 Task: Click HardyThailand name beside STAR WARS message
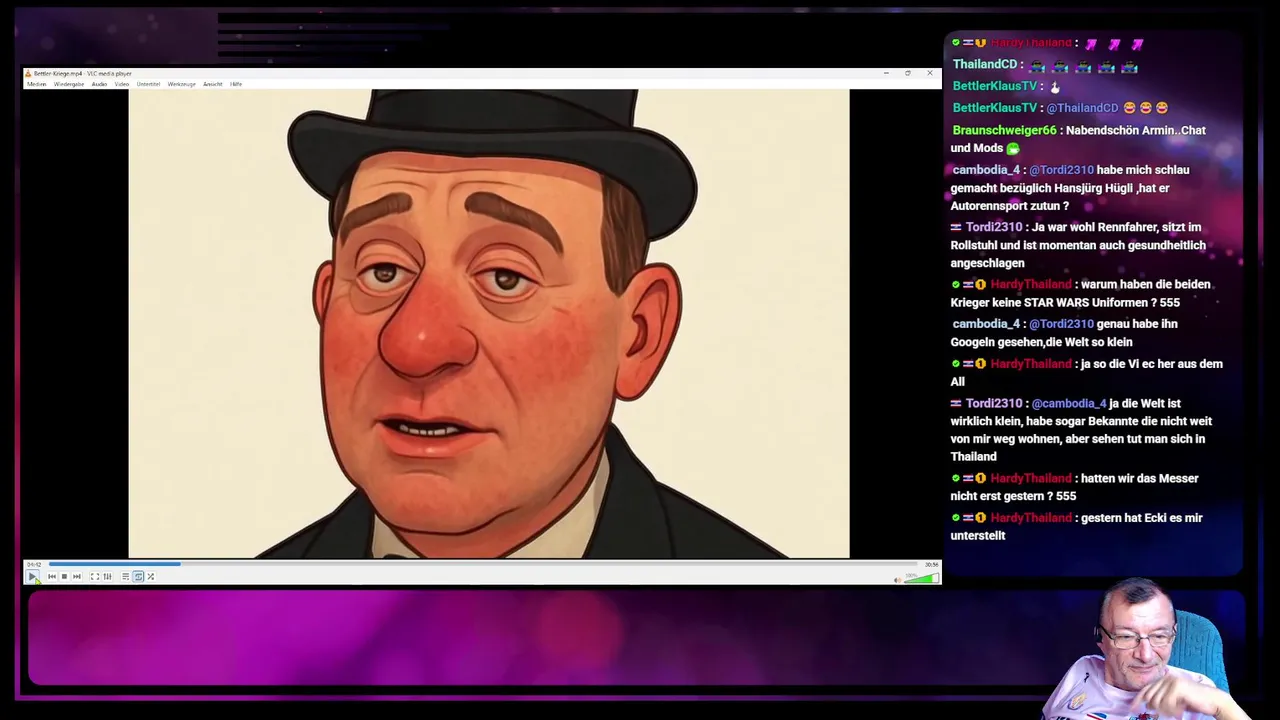(1030, 285)
